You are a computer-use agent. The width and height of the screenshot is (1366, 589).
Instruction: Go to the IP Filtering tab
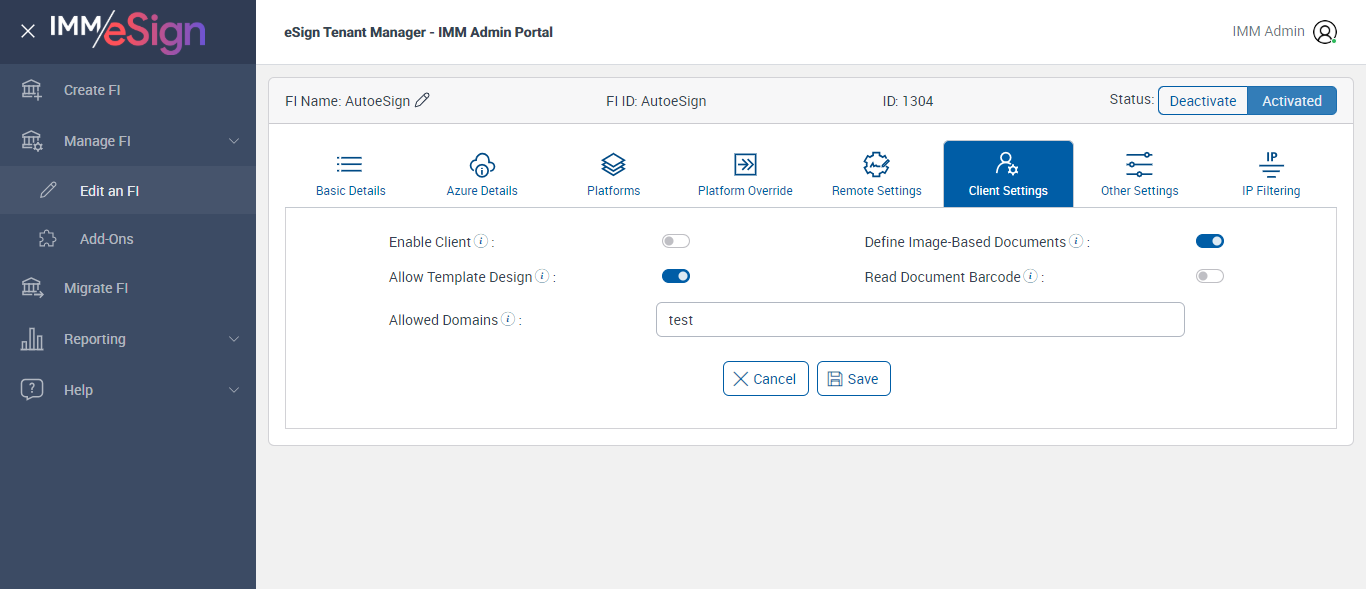[x=1271, y=174]
